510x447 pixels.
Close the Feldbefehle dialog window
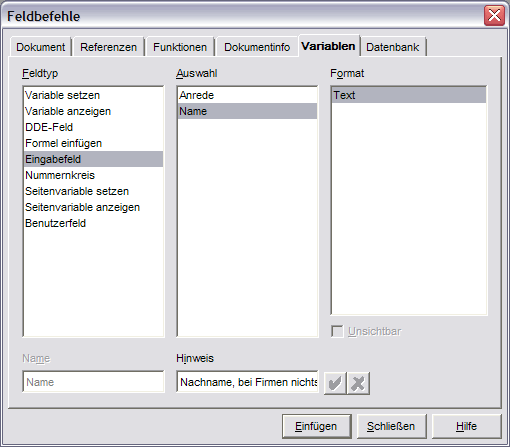[x=494, y=16]
